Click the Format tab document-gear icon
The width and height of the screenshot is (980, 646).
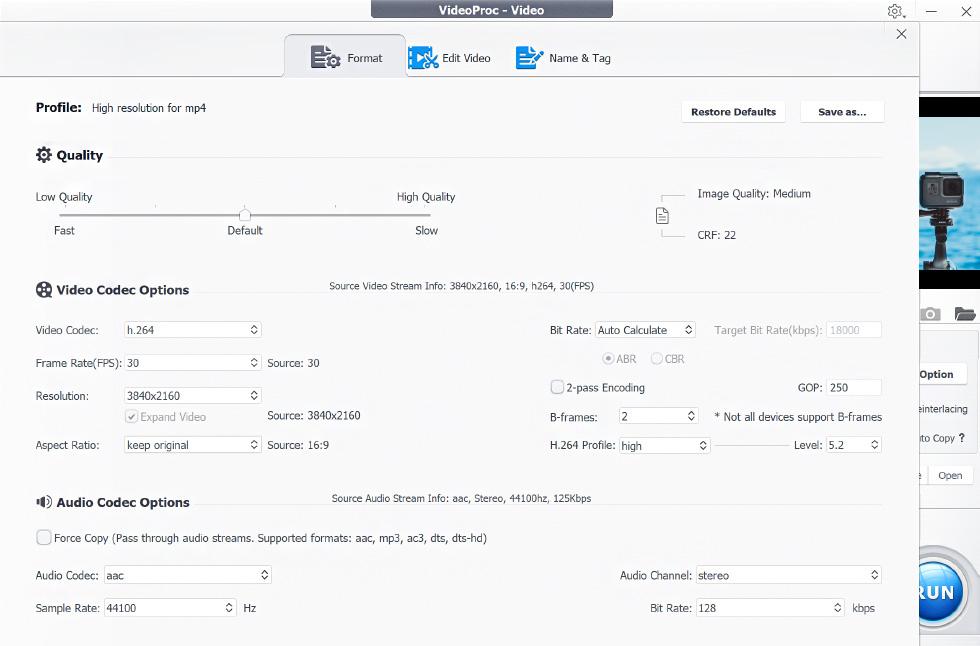point(325,57)
